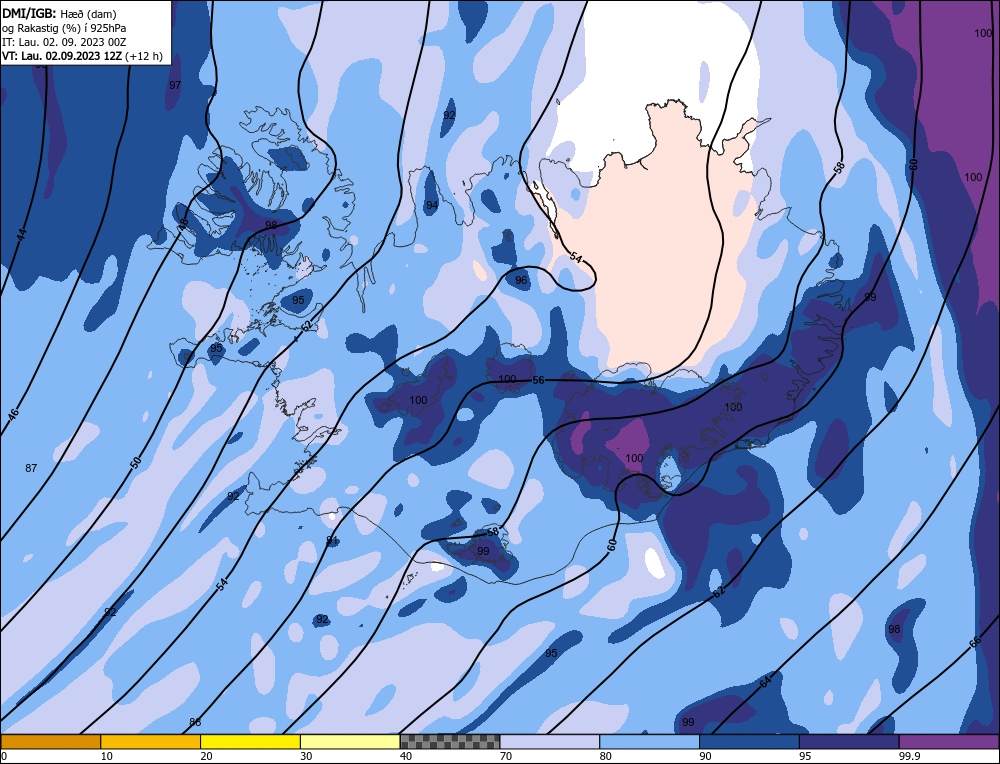The height and width of the screenshot is (764, 1000).
Task: Click the humidity value '88'
Action: tap(195, 723)
